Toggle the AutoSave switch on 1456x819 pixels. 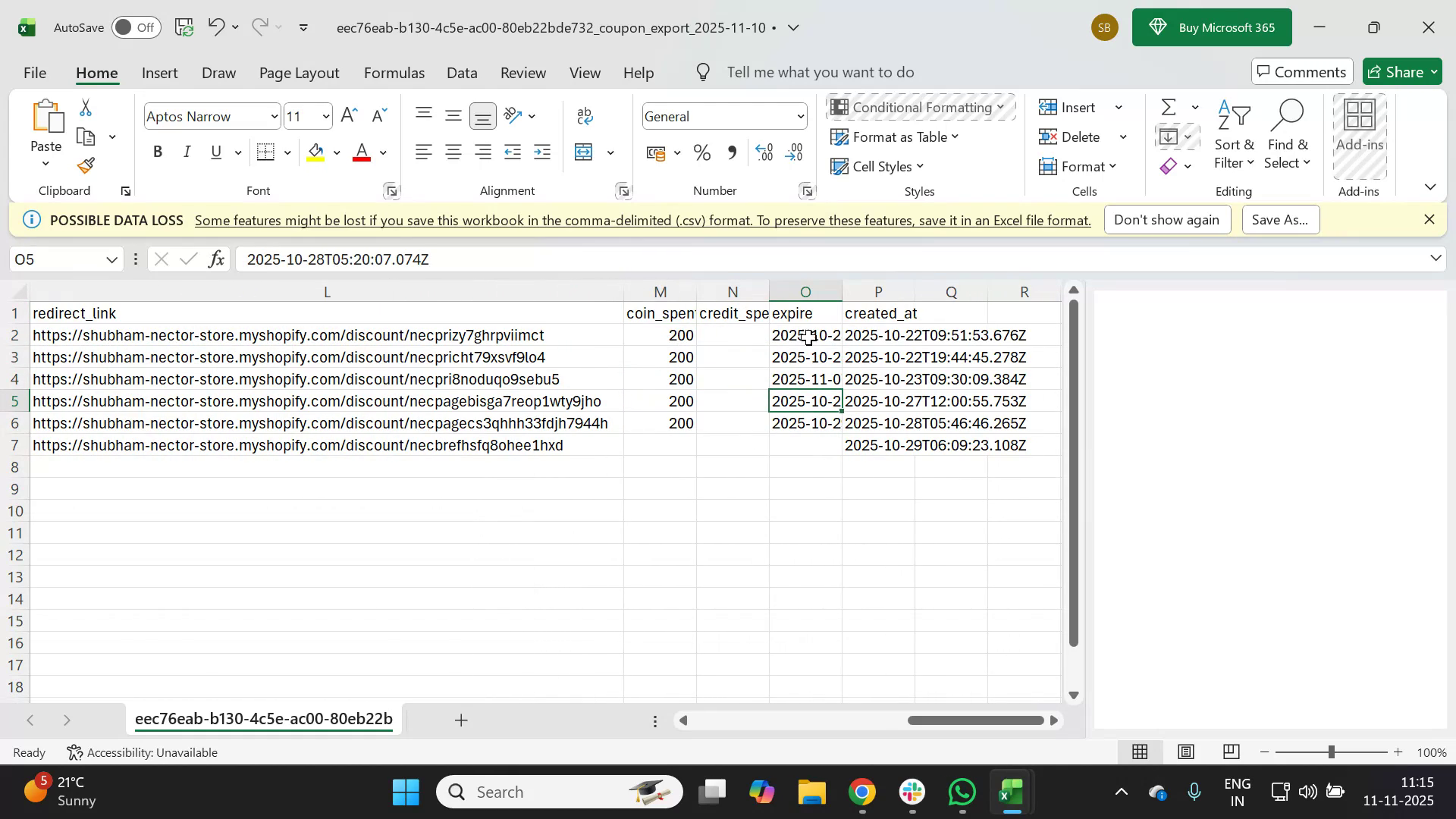coord(135,27)
